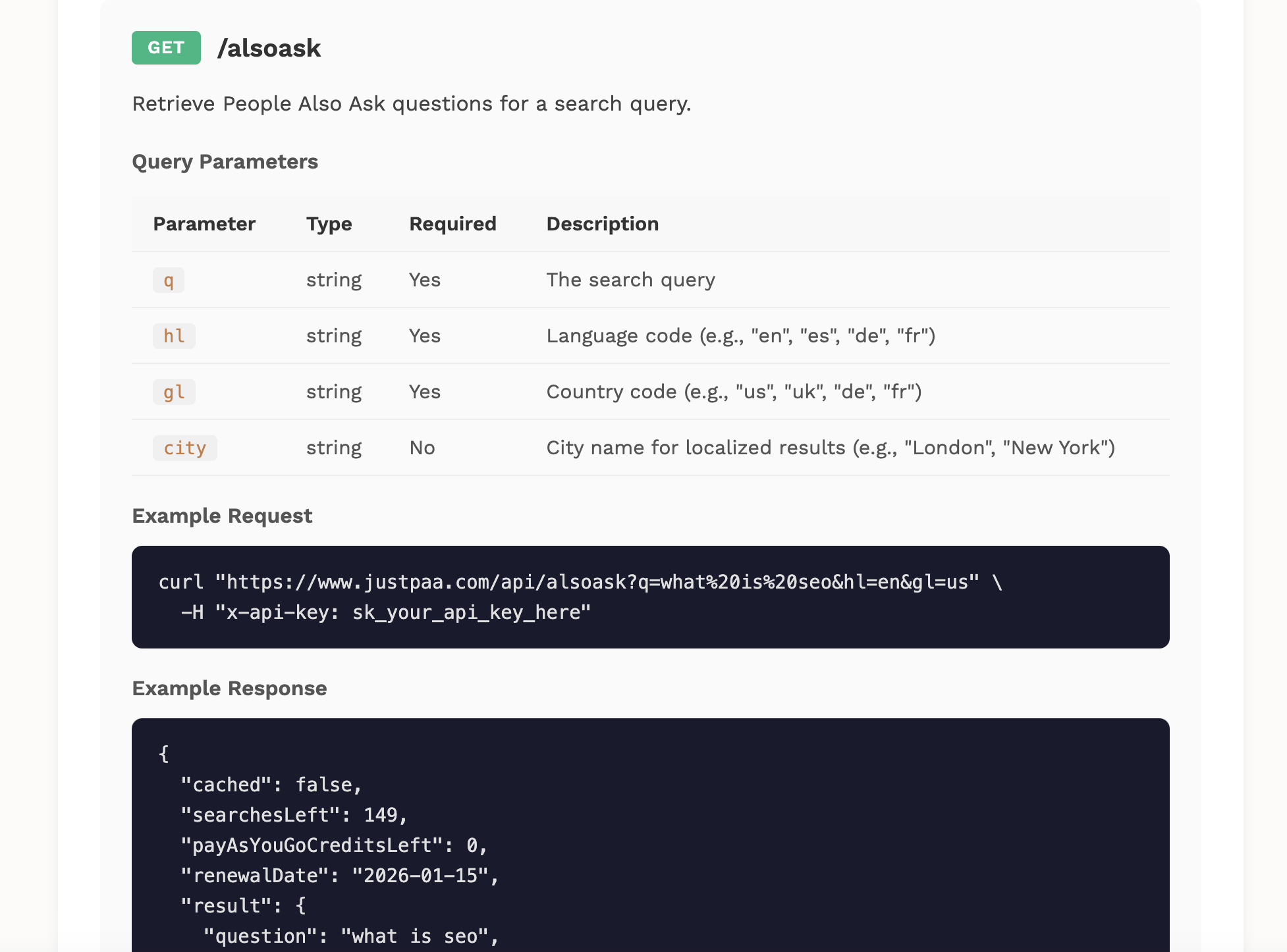Click inside the Example Request code block

(x=650, y=596)
